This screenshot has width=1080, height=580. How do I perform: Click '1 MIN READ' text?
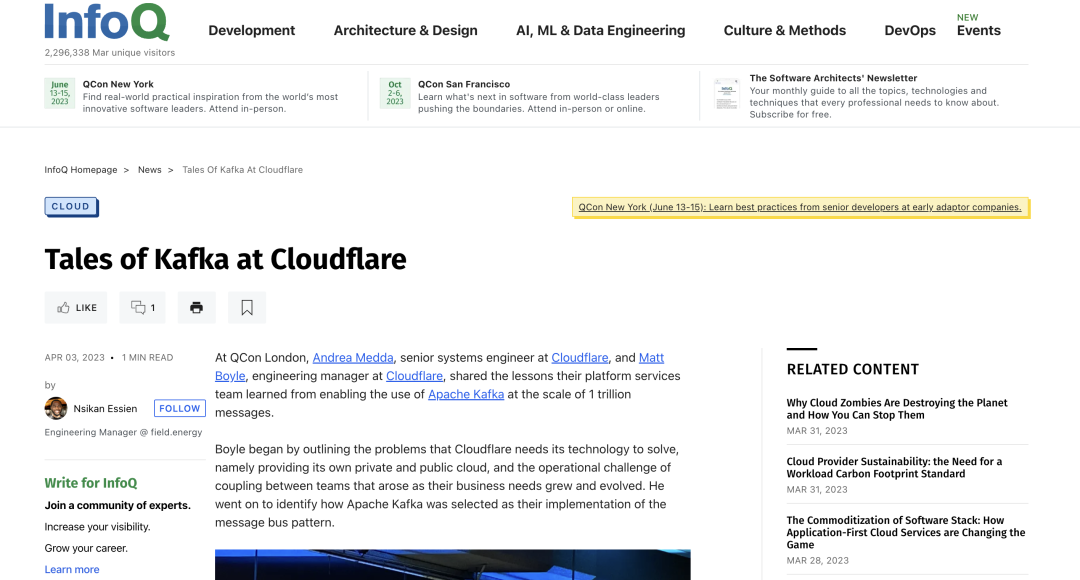[x=147, y=358]
